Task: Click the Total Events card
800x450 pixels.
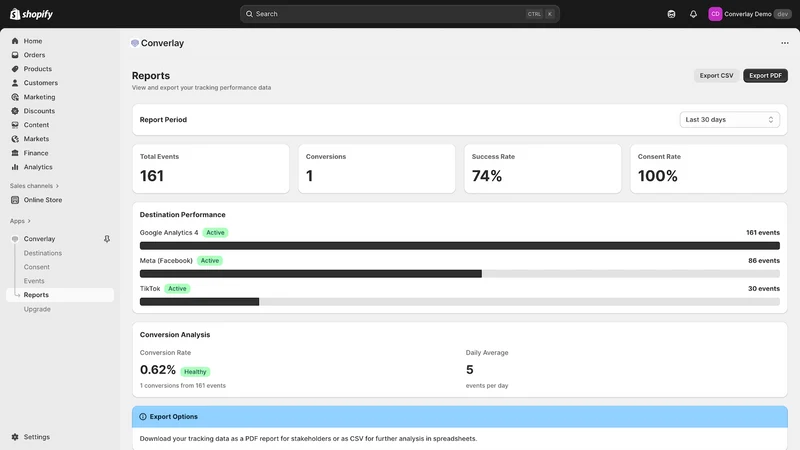Action: pyautogui.click(x=211, y=168)
